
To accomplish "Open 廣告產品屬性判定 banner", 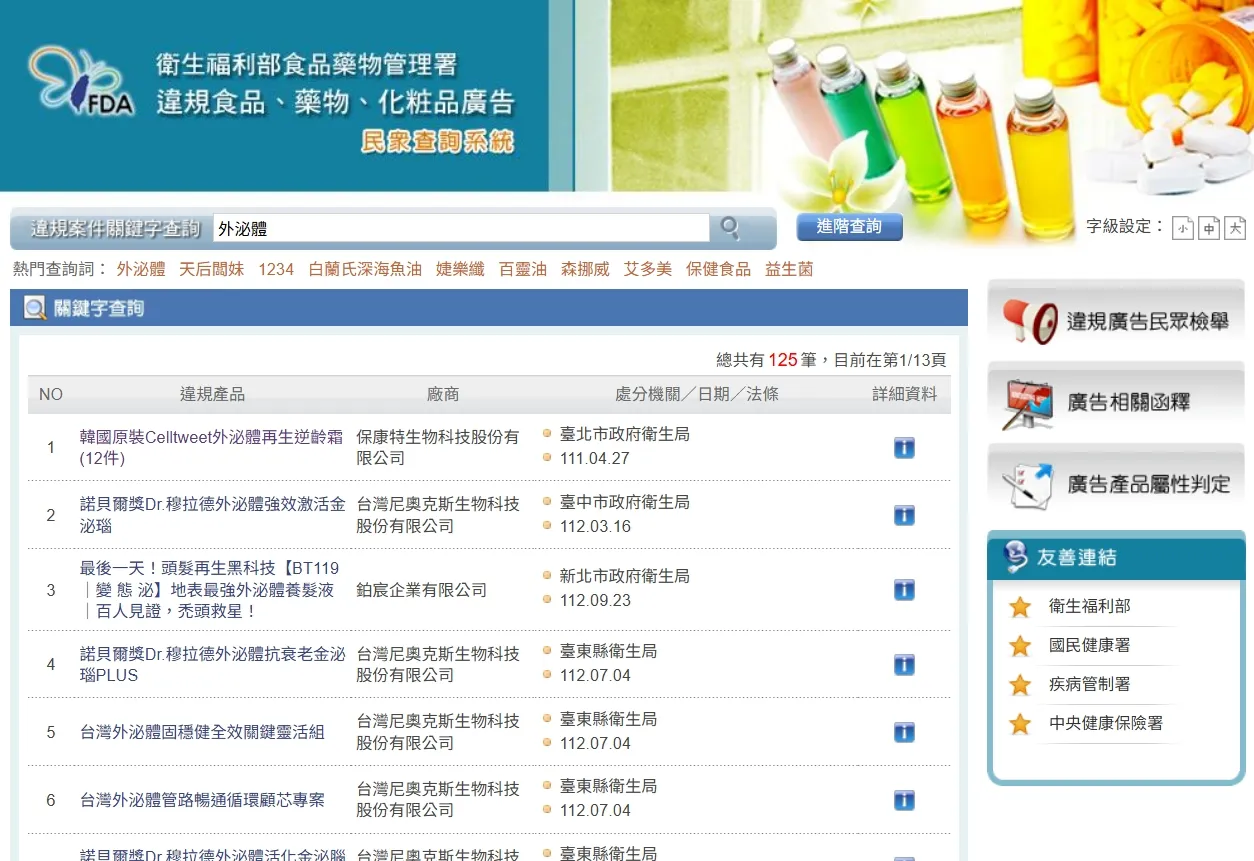I will (x=1116, y=484).
